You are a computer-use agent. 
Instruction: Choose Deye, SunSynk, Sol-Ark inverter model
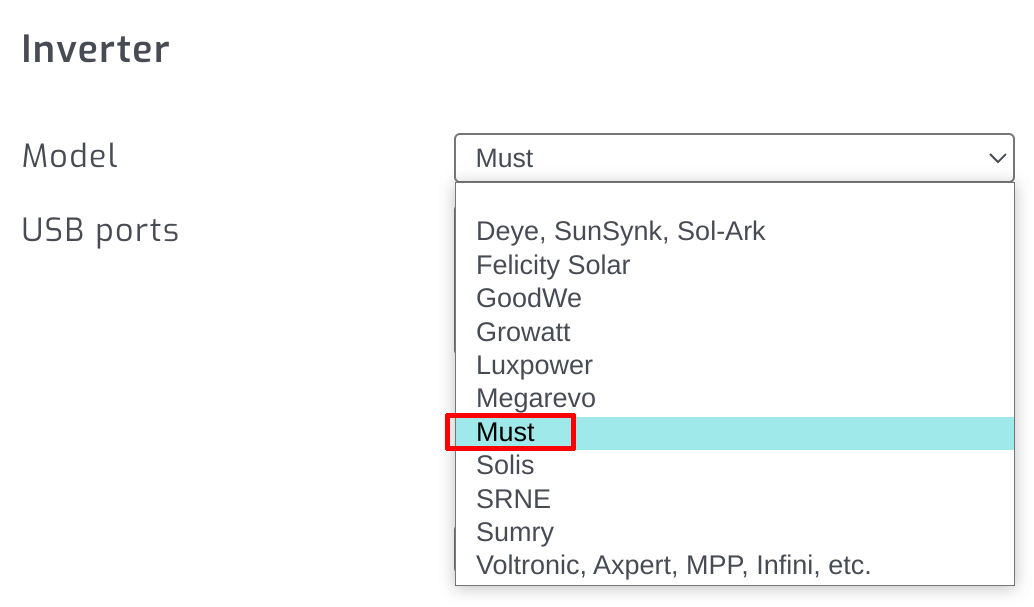tap(622, 231)
